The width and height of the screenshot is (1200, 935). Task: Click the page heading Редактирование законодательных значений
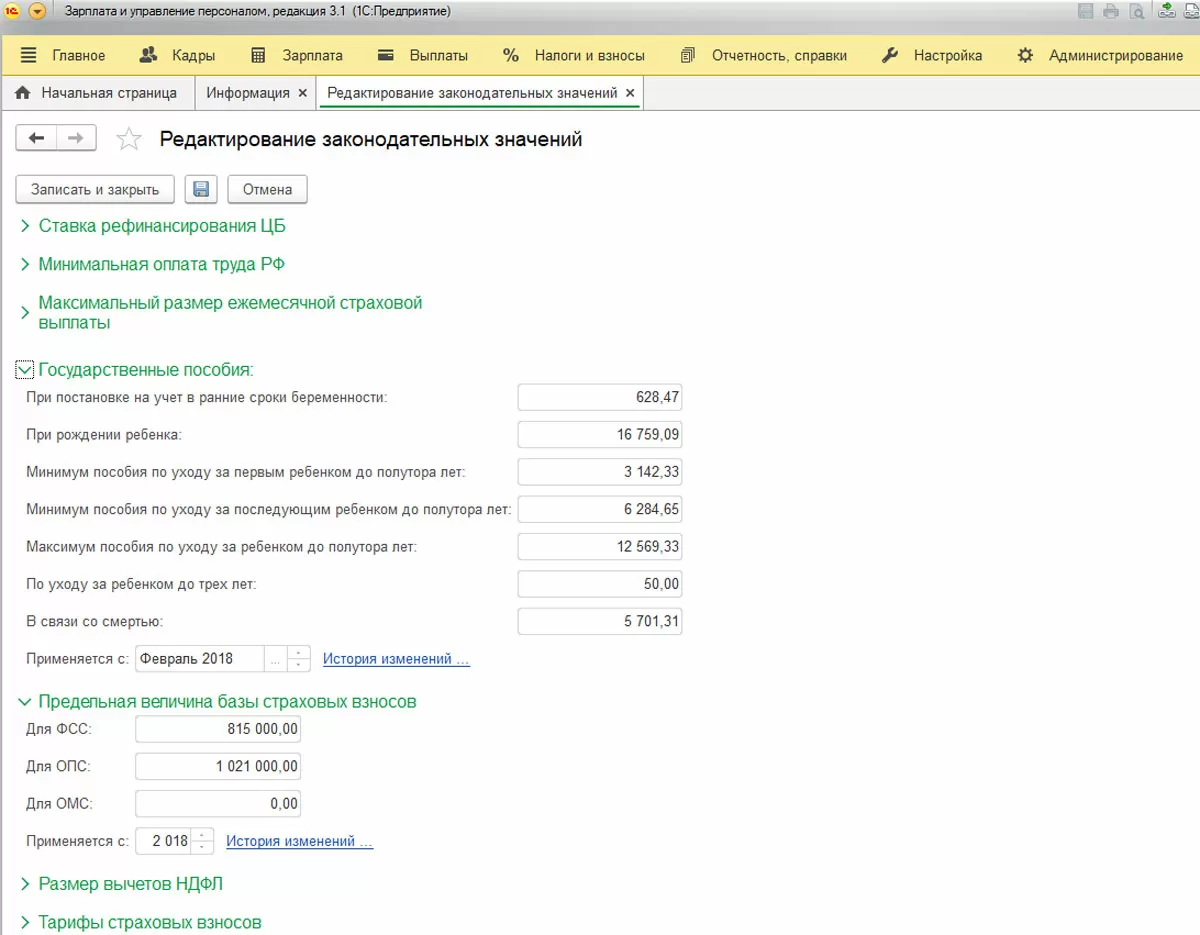371,140
